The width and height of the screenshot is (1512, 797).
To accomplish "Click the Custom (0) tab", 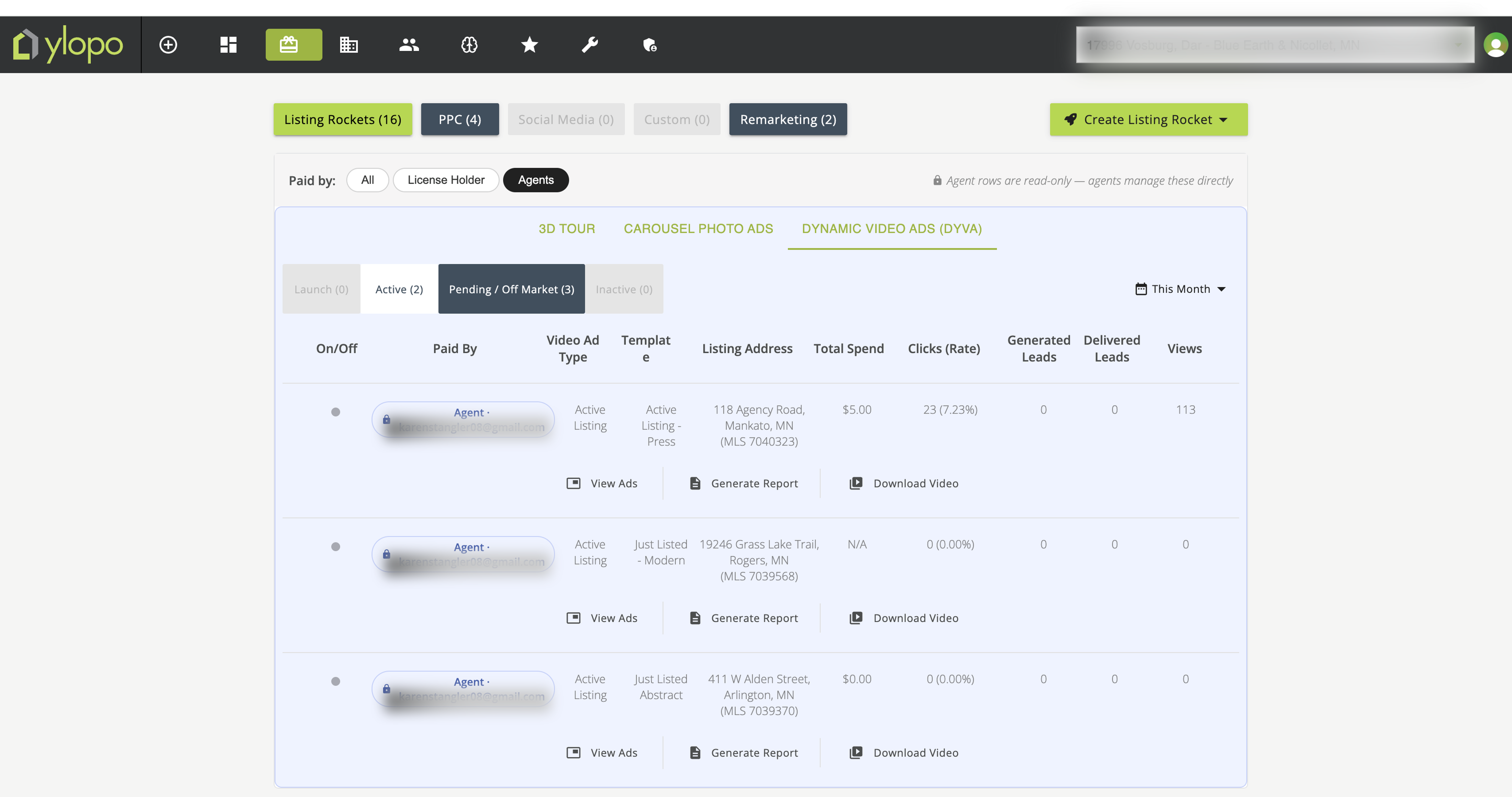I will pyautogui.click(x=677, y=119).
